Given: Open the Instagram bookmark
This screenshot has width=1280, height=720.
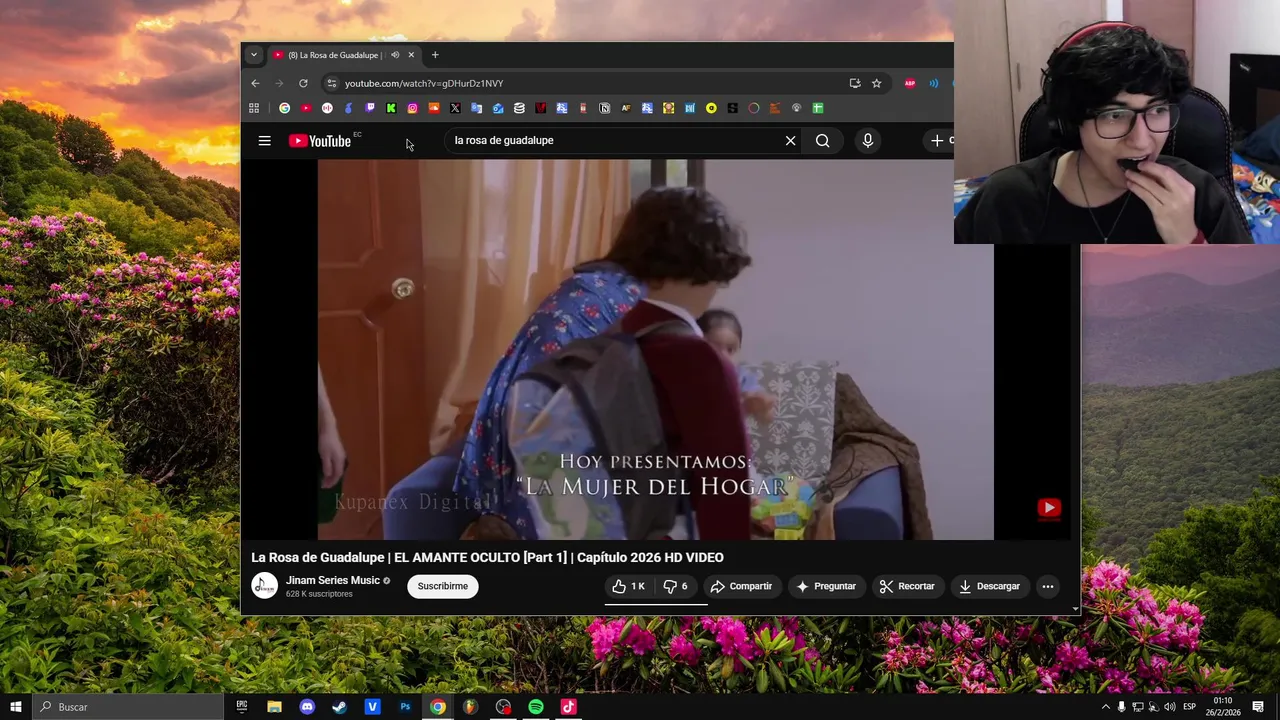Looking at the screenshot, I should [412, 108].
